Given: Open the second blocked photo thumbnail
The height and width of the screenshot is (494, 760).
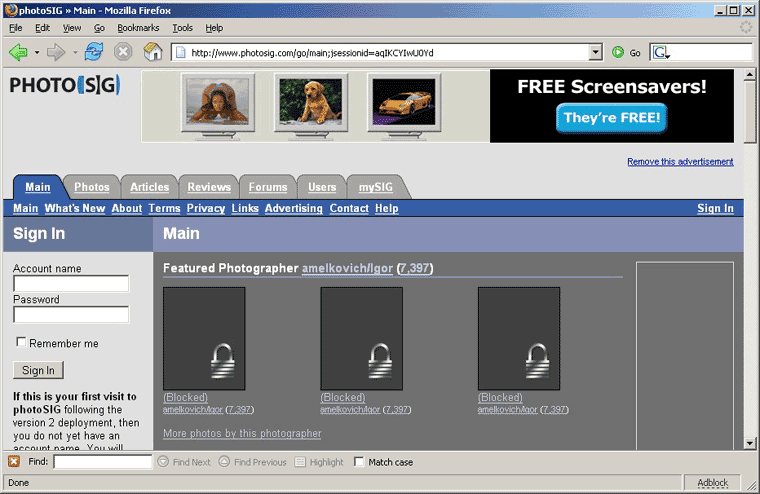Looking at the screenshot, I should tap(362, 338).
